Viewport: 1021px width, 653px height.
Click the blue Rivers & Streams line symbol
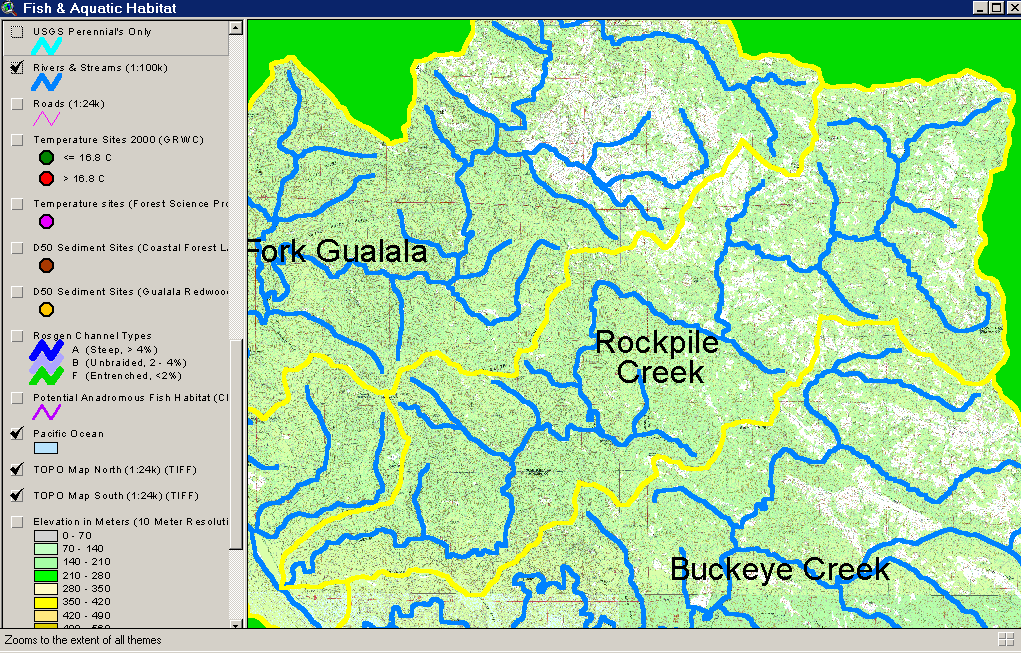[x=47, y=82]
